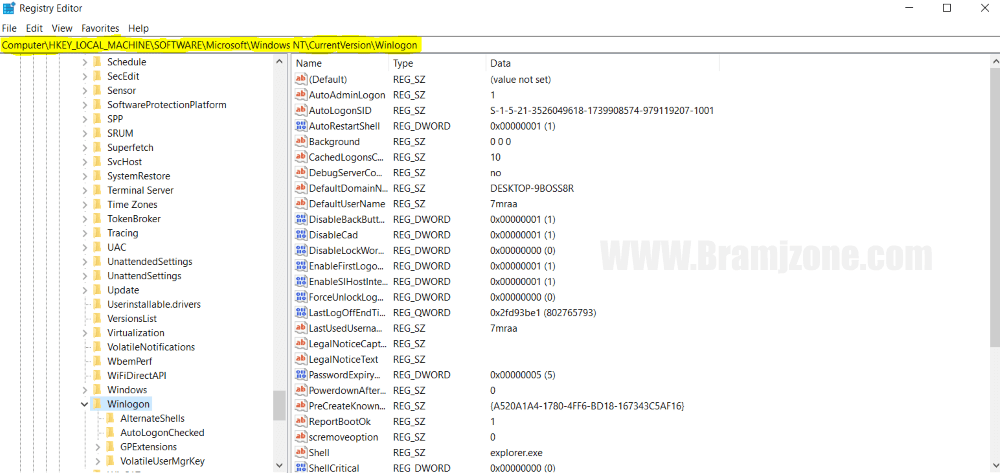The image size is (1000, 473).
Task: Click the DisableCad DWORD value icon
Action: [x=301, y=235]
